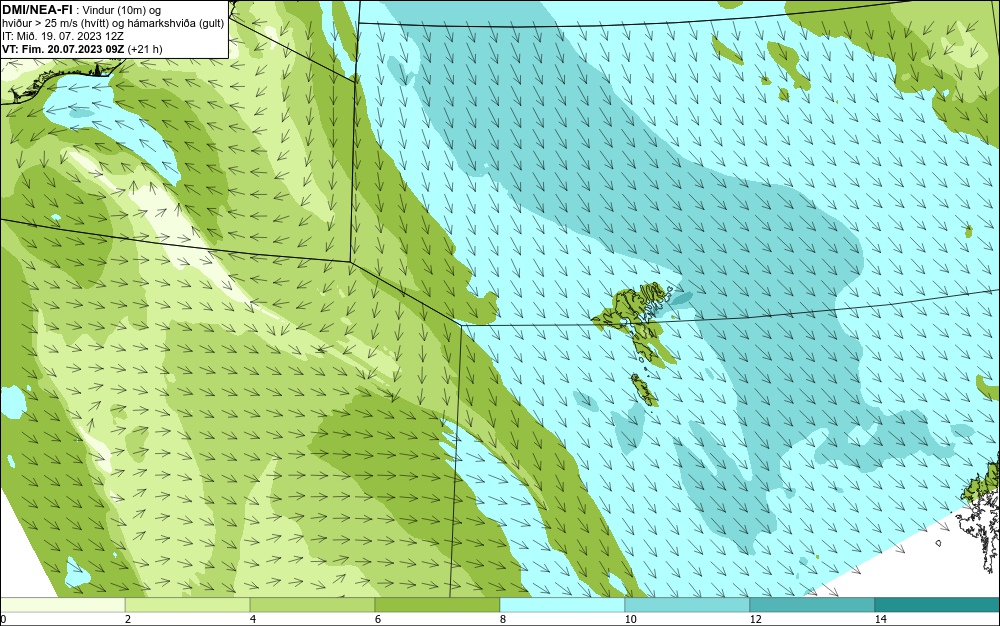
Task: Click the 8–10 m/s pale cyan swatch
Action: 562,605
